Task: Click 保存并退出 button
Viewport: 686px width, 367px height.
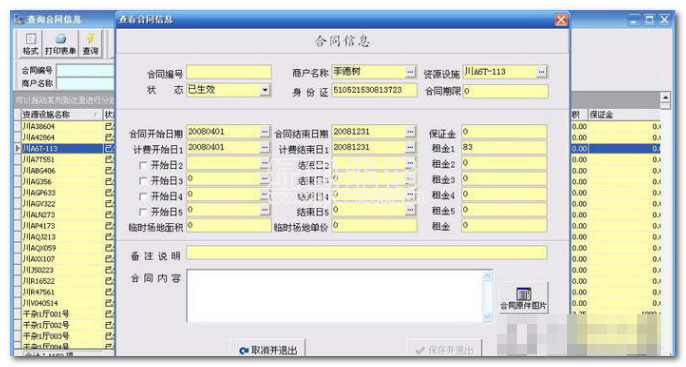Action: pyautogui.click(x=444, y=350)
